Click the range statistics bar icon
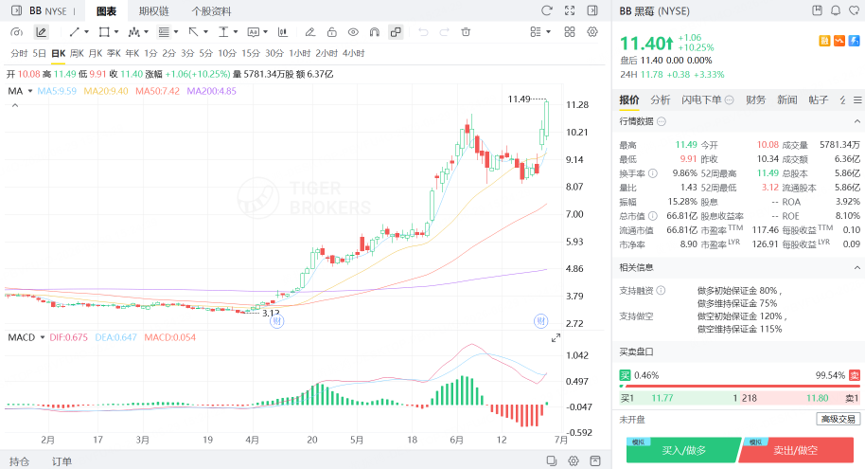 coord(282,32)
